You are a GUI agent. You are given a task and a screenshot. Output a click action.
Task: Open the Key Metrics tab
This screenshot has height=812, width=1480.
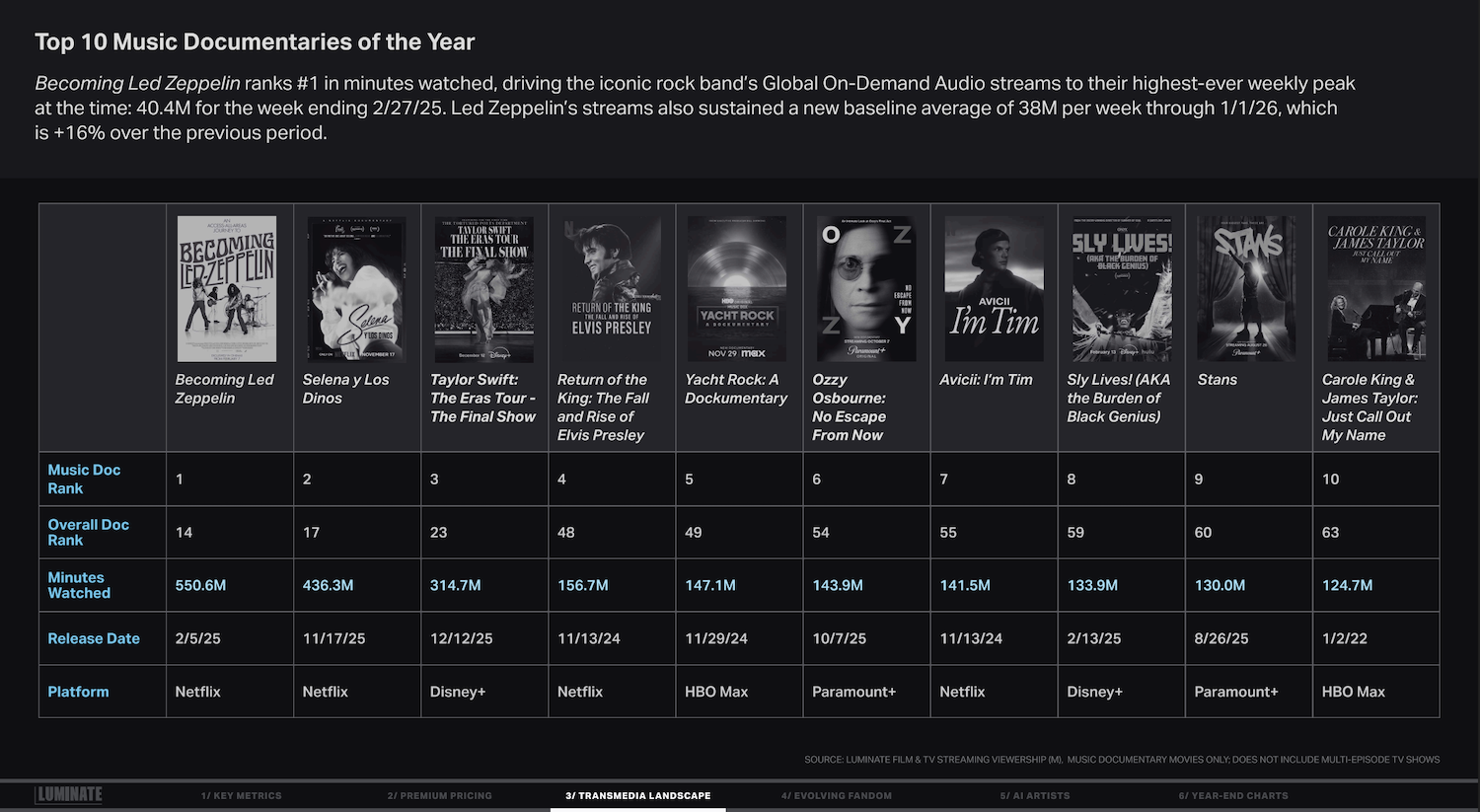point(242,795)
